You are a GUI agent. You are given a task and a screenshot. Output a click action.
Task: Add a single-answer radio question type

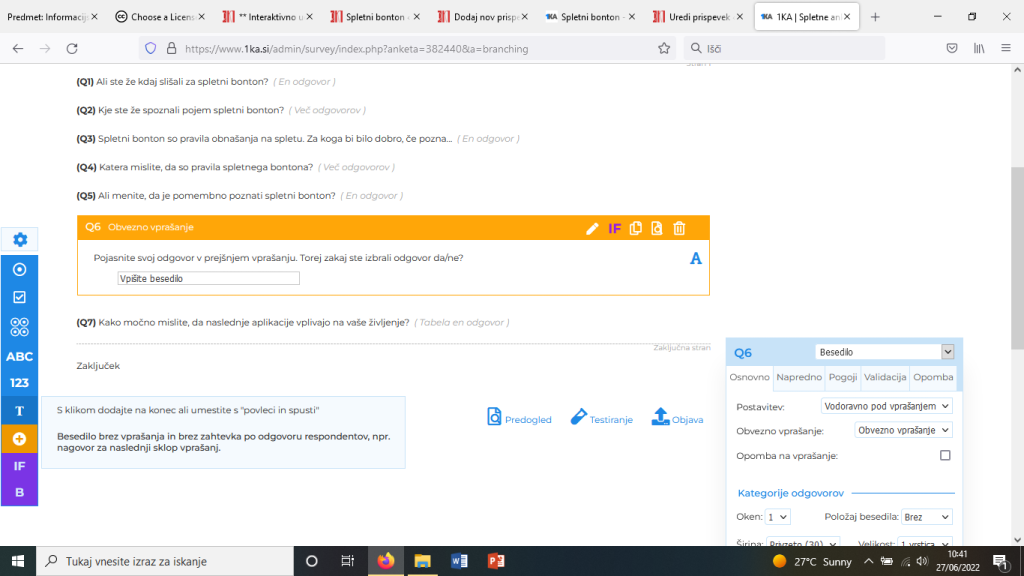pyautogui.click(x=20, y=269)
